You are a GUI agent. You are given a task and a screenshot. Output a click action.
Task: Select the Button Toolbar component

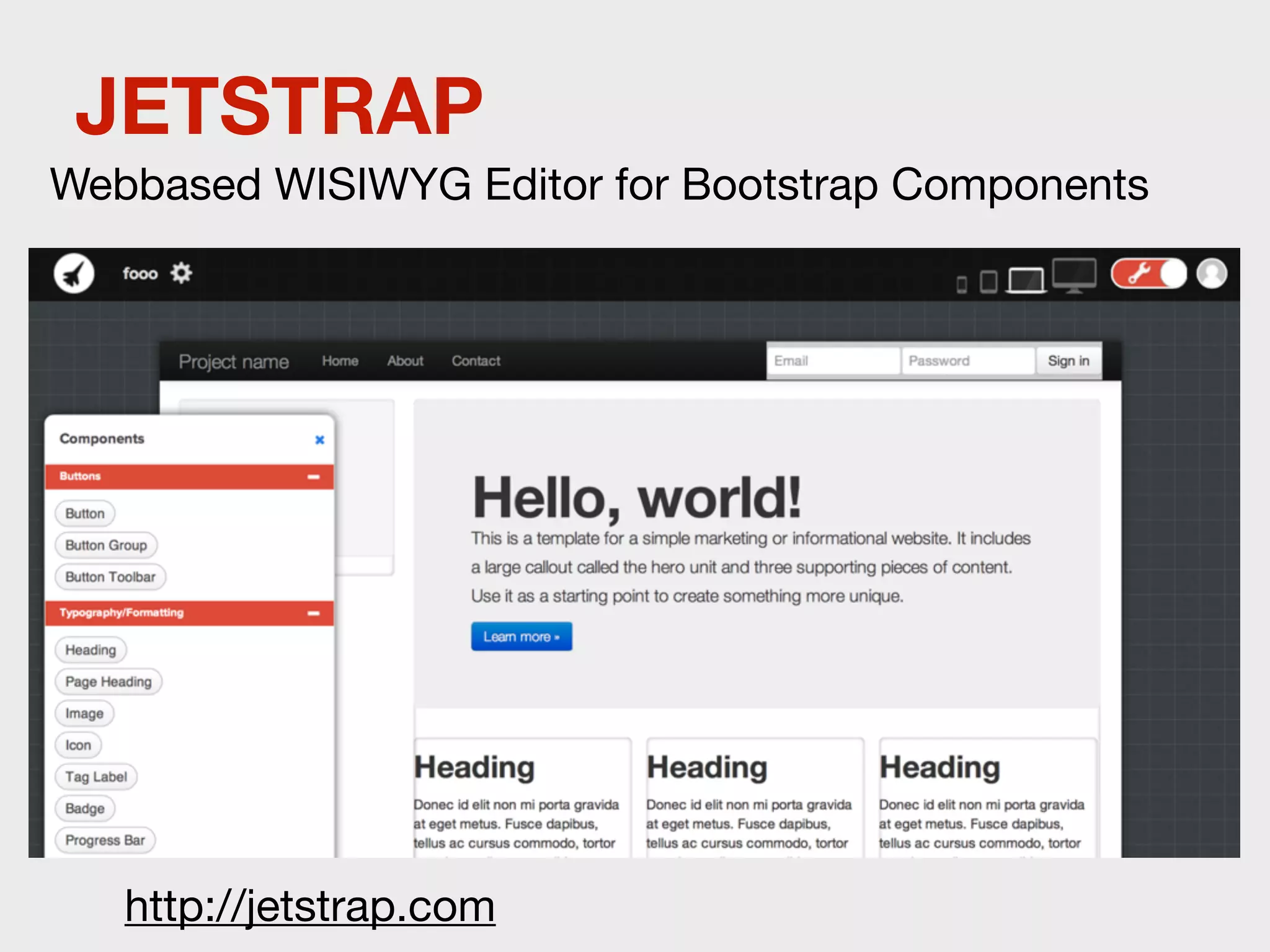pyautogui.click(x=110, y=576)
